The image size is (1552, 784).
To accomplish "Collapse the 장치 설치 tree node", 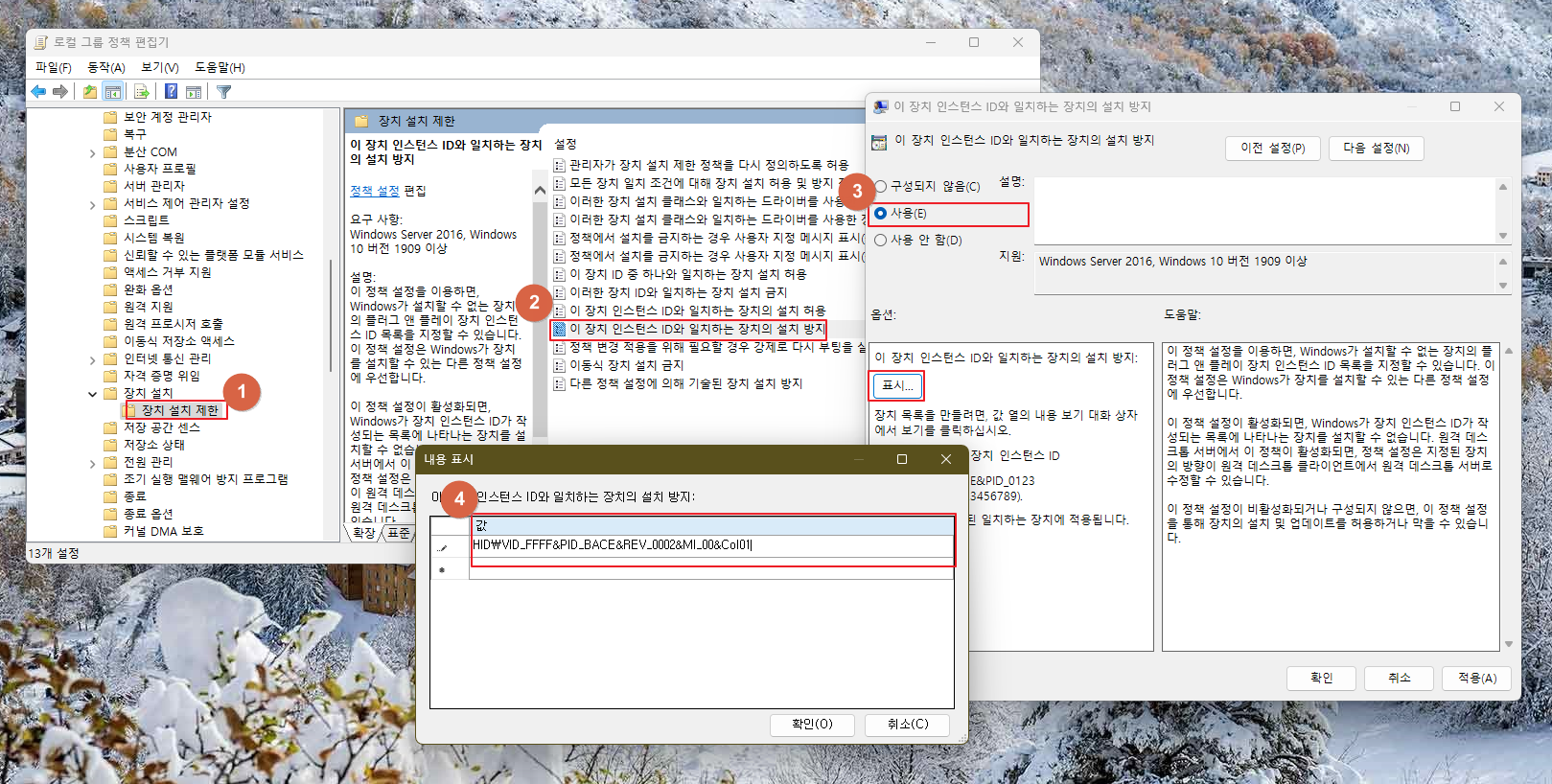I will [92, 394].
